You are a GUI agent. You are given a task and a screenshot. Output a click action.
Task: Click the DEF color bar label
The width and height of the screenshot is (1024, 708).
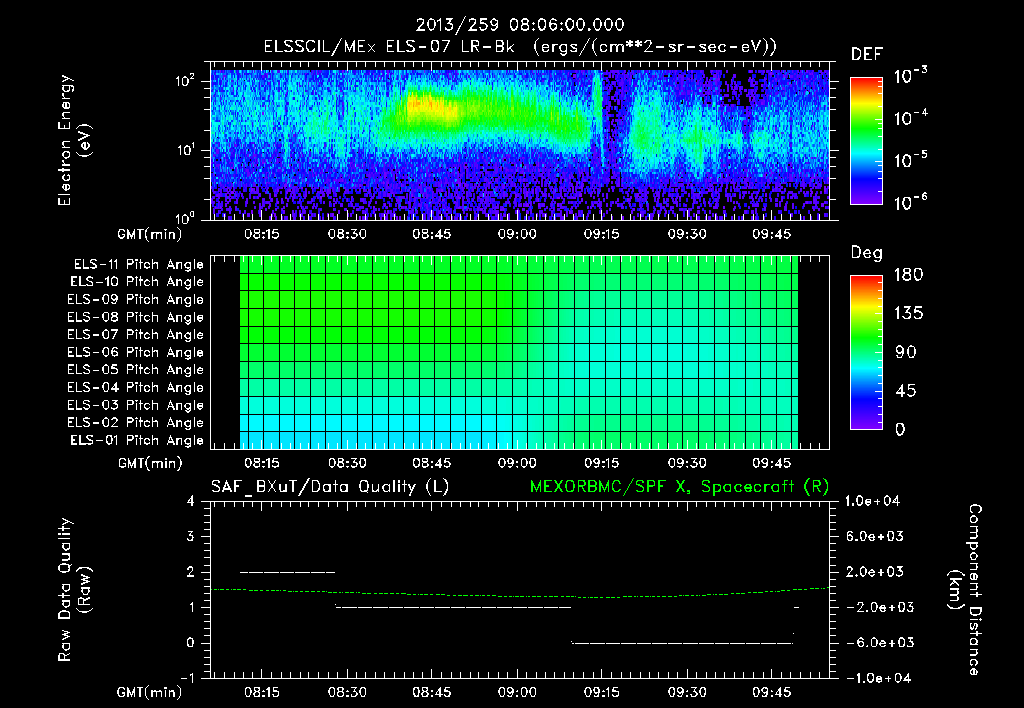pos(867,54)
